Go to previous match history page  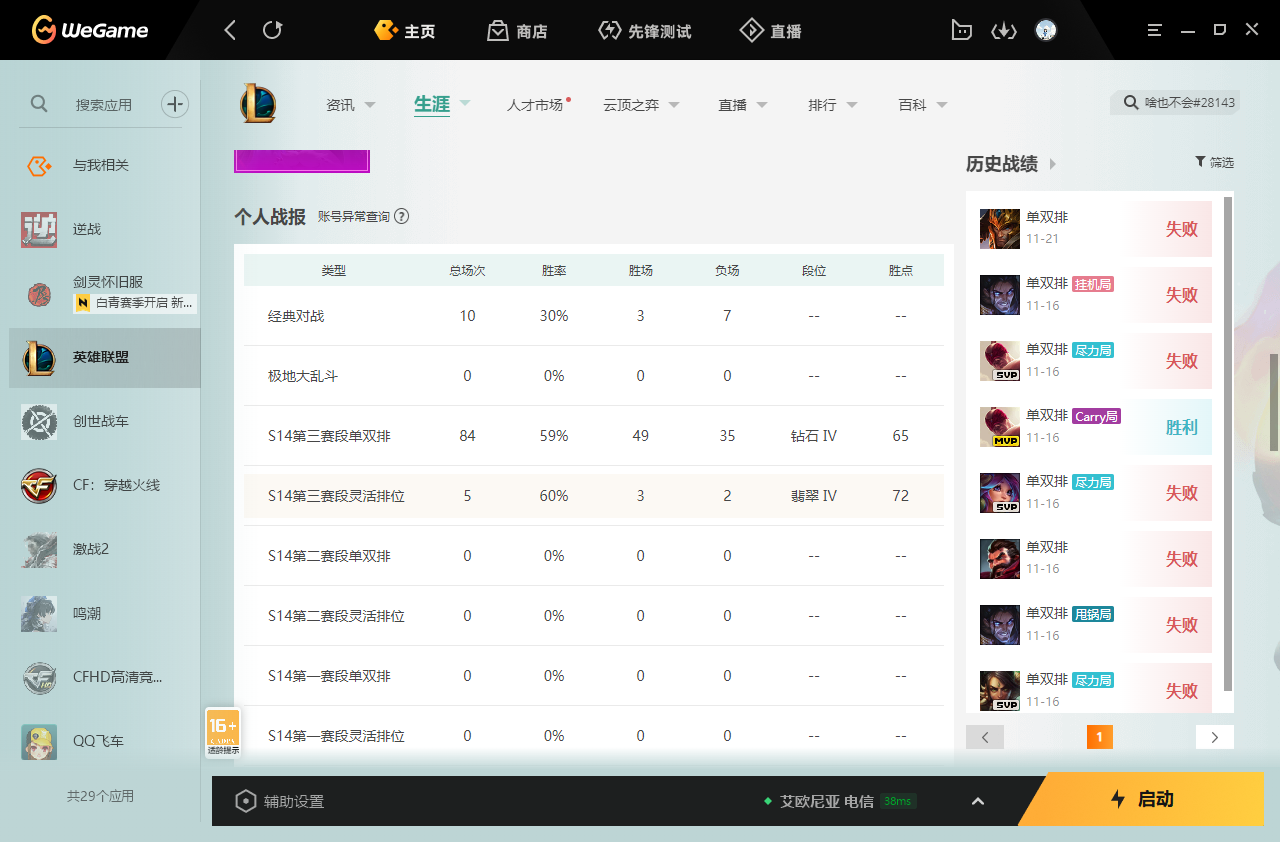coord(985,737)
